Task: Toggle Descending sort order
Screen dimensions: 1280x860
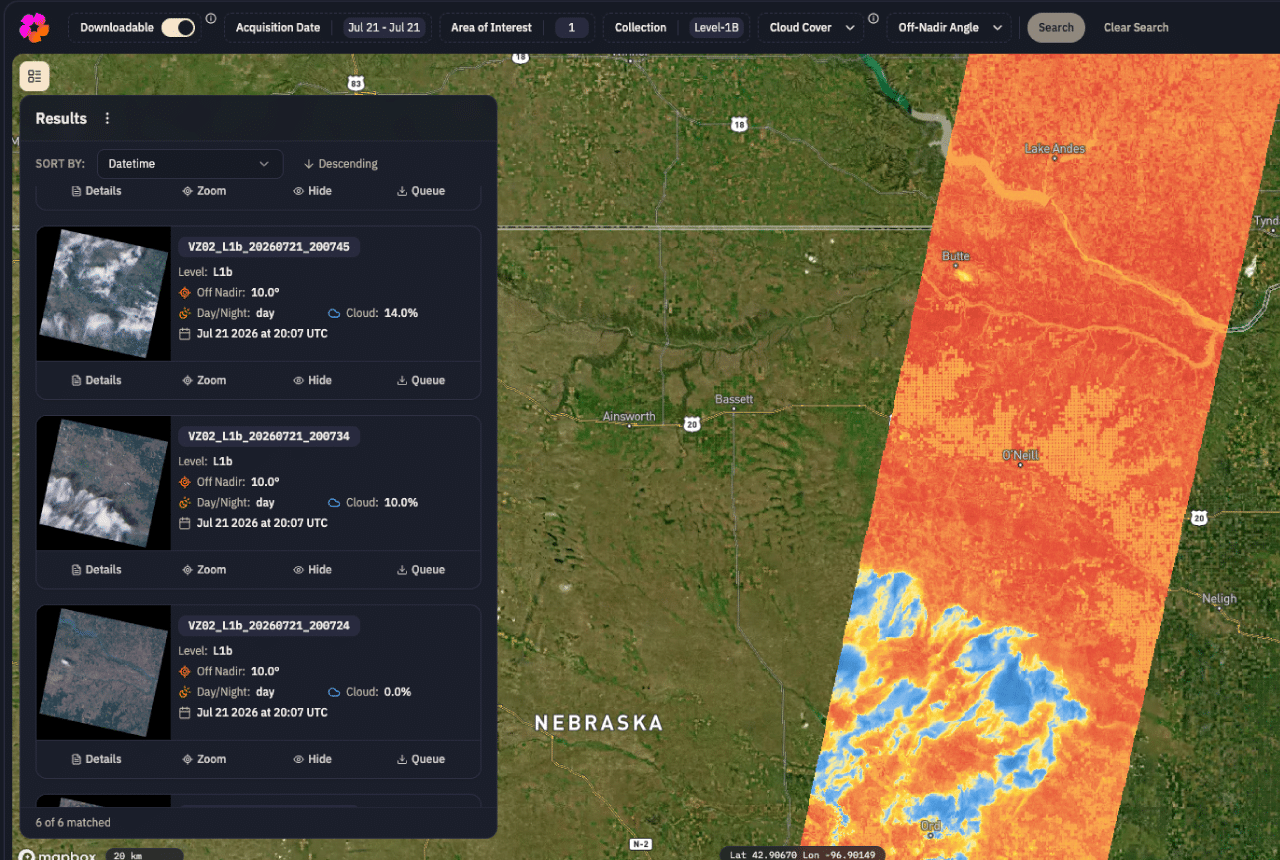Action: [340, 164]
